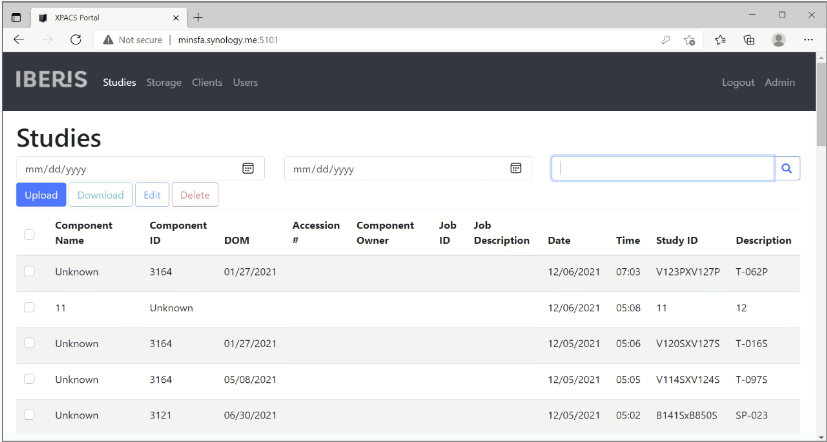Screen dimensions: 827x442
Task: Click the Upload button
Action: (x=41, y=195)
